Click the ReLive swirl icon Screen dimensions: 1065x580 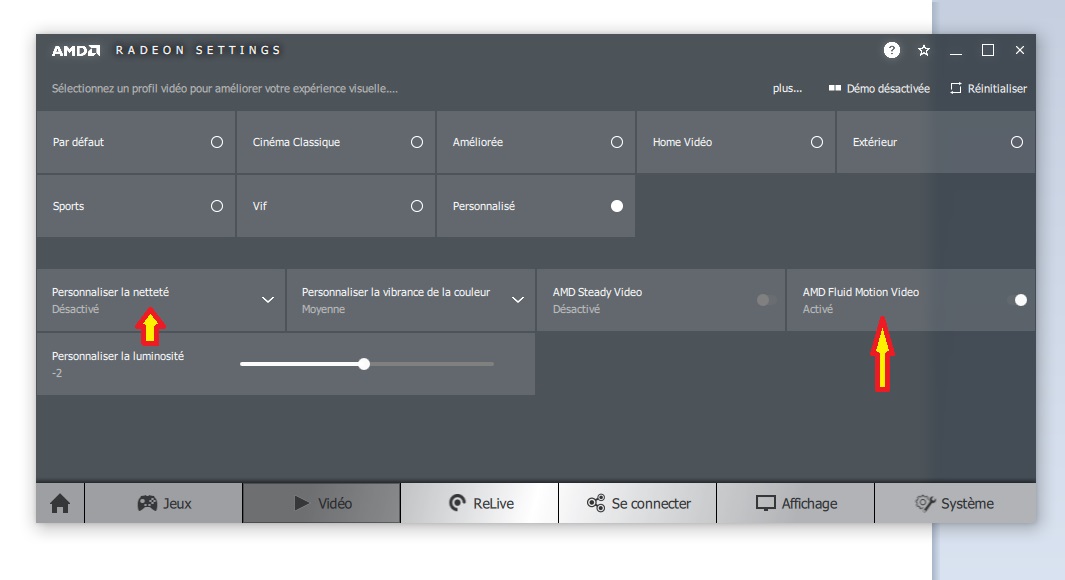click(458, 503)
